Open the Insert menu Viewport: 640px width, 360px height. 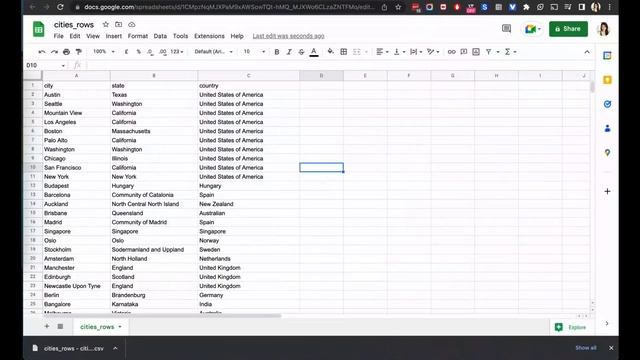click(113, 36)
